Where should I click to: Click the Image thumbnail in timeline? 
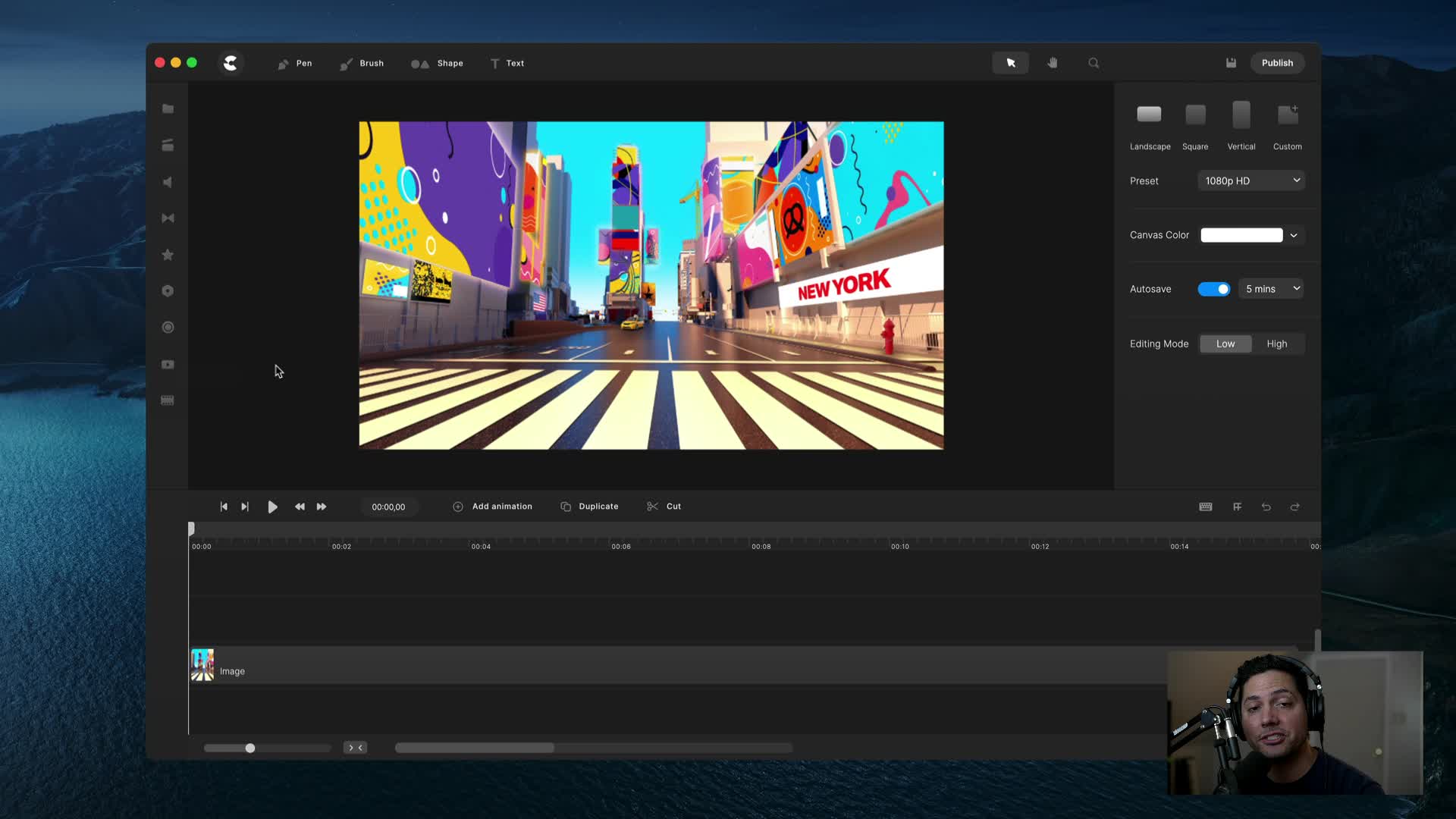[202, 665]
